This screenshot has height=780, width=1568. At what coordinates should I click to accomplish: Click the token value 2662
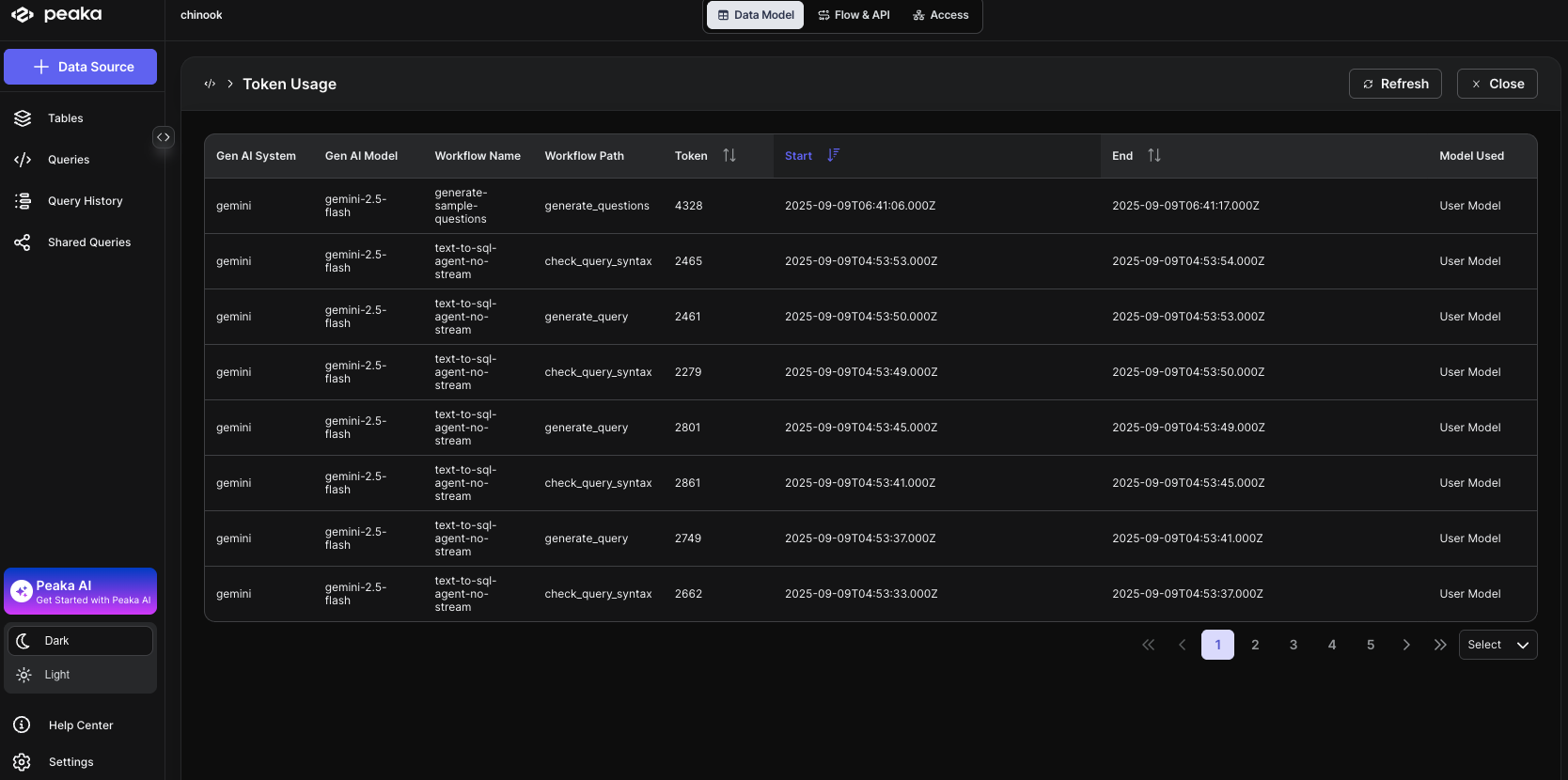[688, 594]
